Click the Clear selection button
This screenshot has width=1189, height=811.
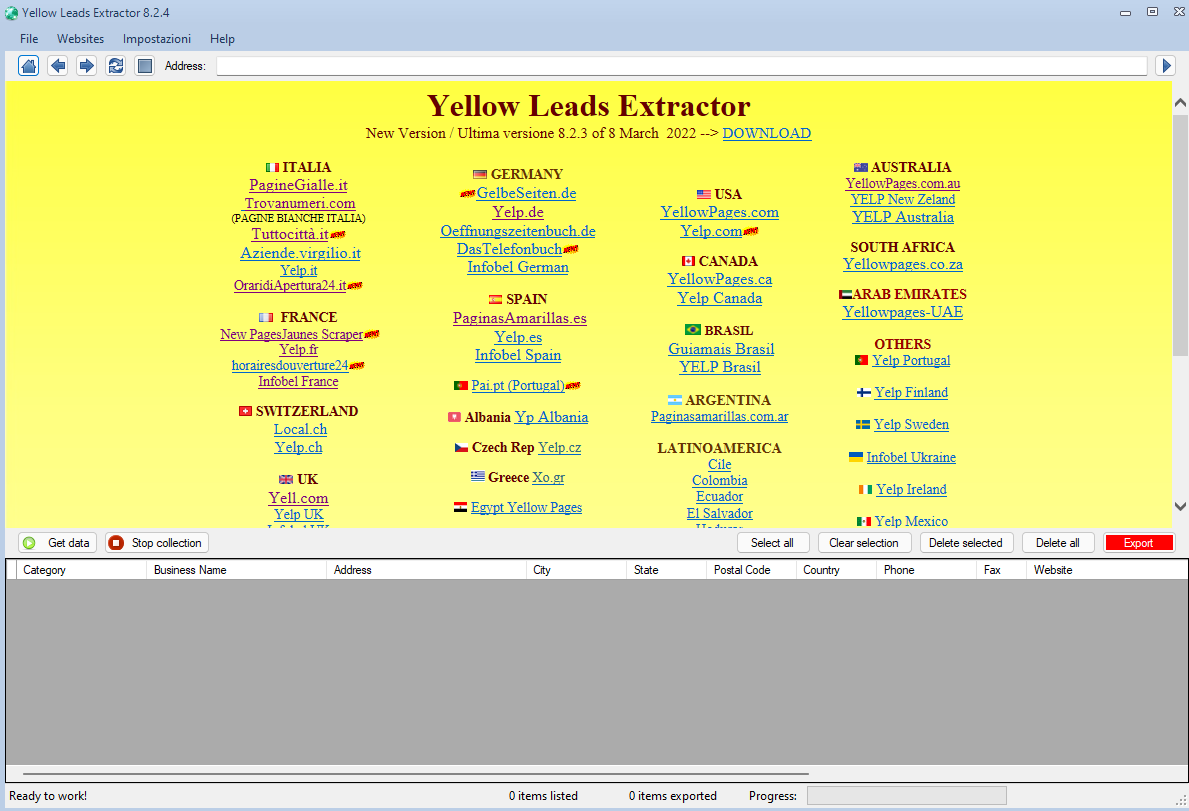point(864,542)
